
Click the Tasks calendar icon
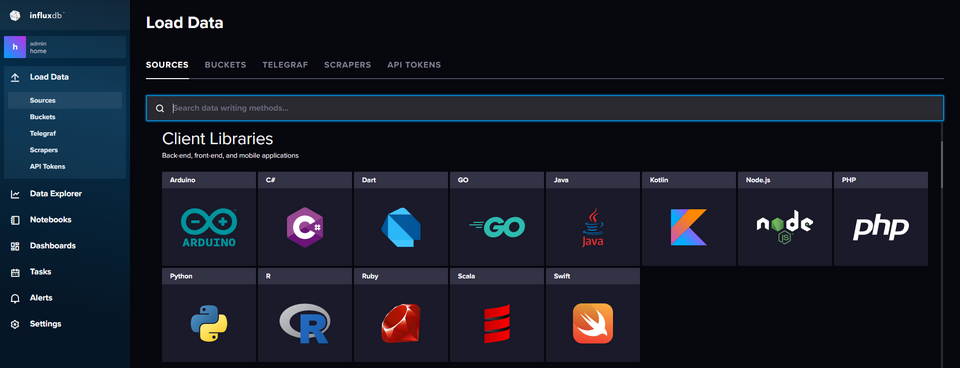15,272
